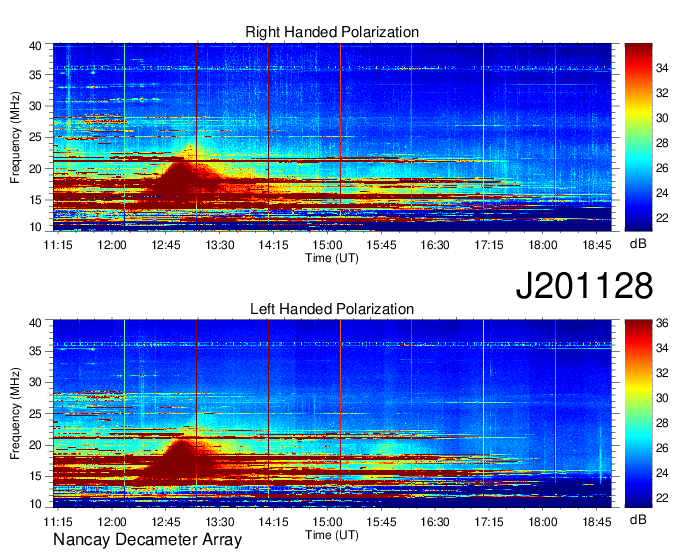Click dB label beside left-handed colorbar

pyautogui.click(x=638, y=519)
